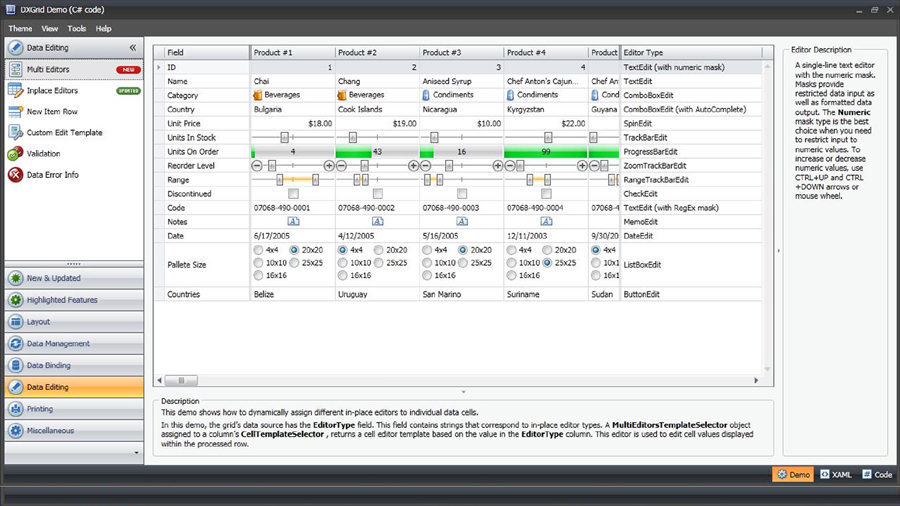Viewport: 900px width, 506px height.
Task: Click plus zoom button in Product #1 Reorder Level
Action: click(329, 166)
